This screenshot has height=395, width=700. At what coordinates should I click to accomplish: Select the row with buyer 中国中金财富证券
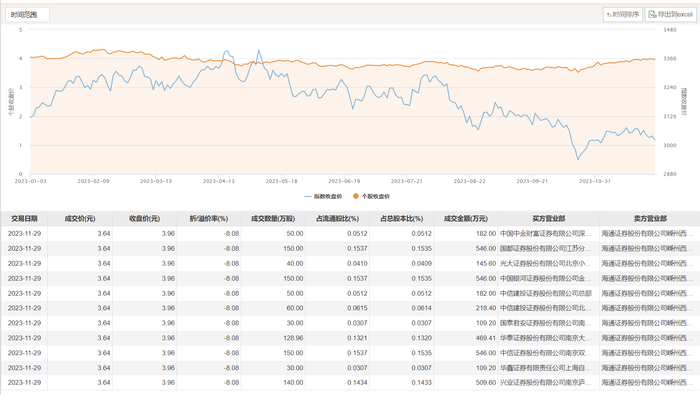click(350, 233)
